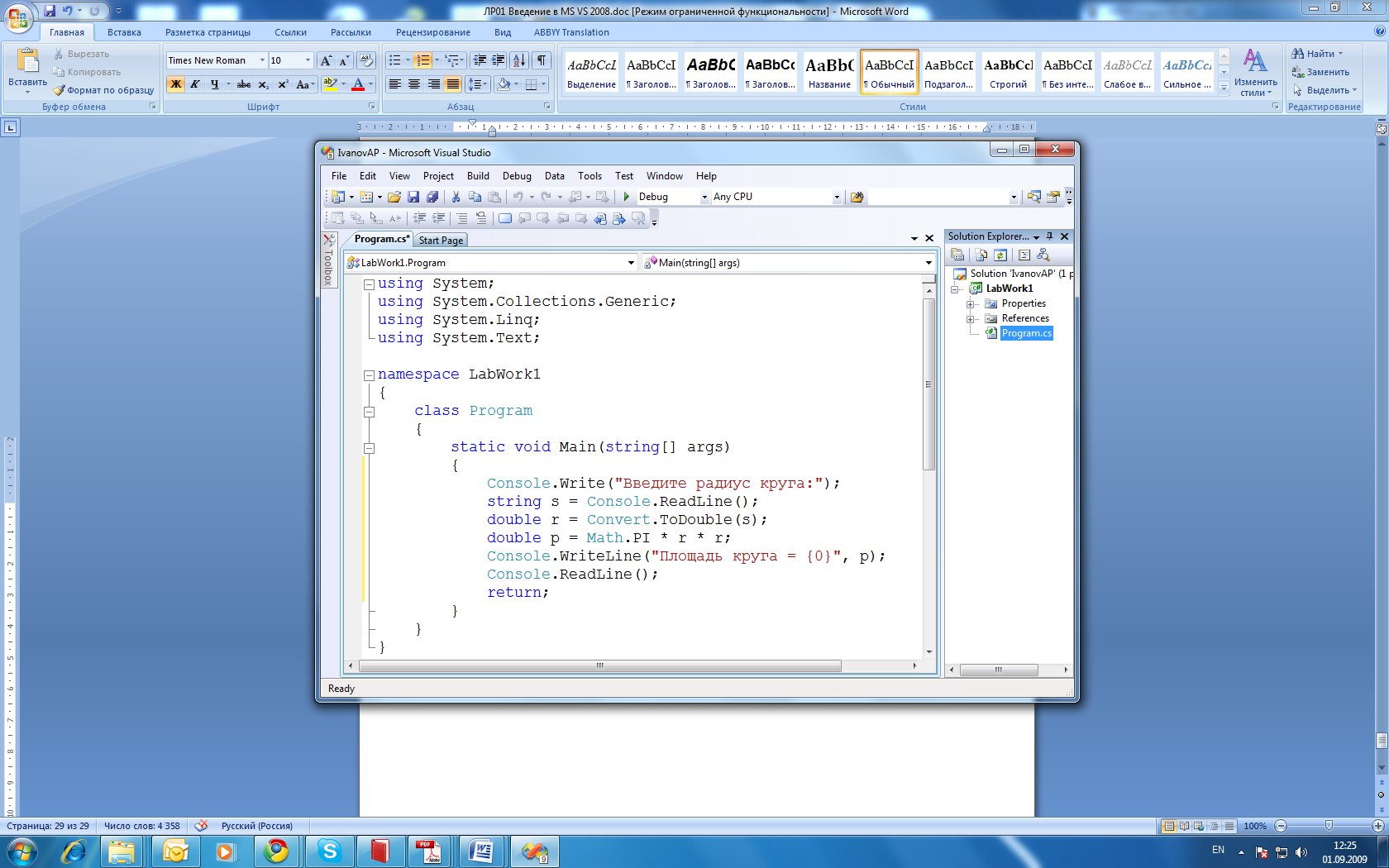Click Найти (Find) in editing group

pyautogui.click(x=1318, y=54)
